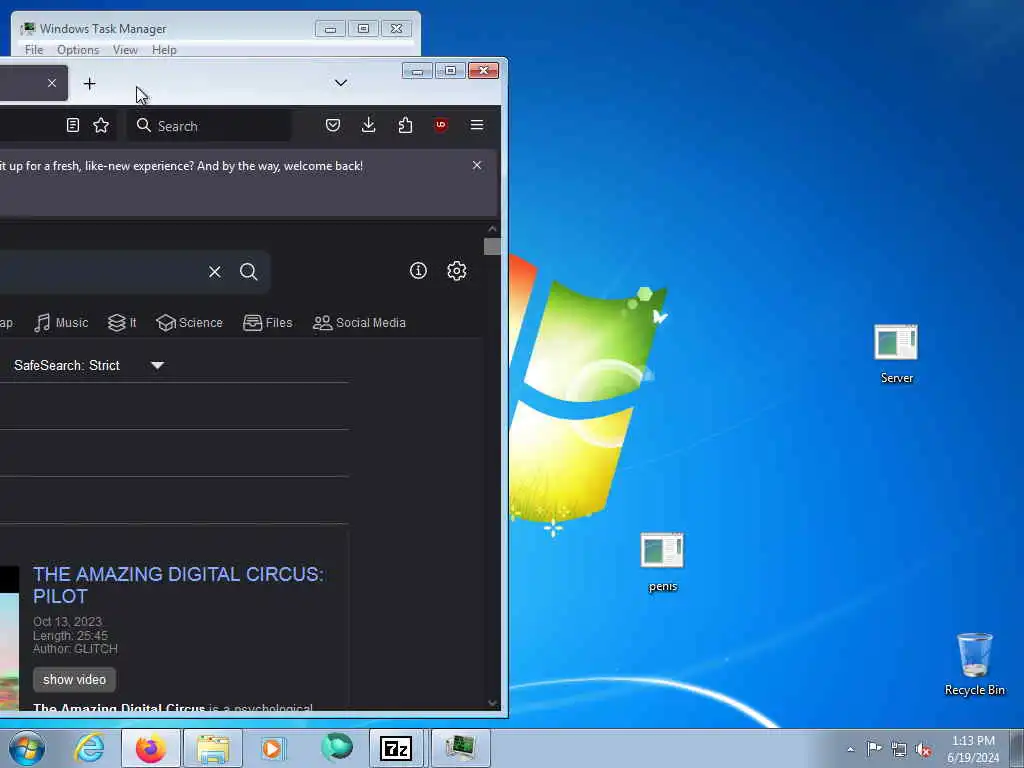Image resolution: width=1024 pixels, height=768 pixels.
Task: Open search preferences gear icon
Action: coord(456,270)
